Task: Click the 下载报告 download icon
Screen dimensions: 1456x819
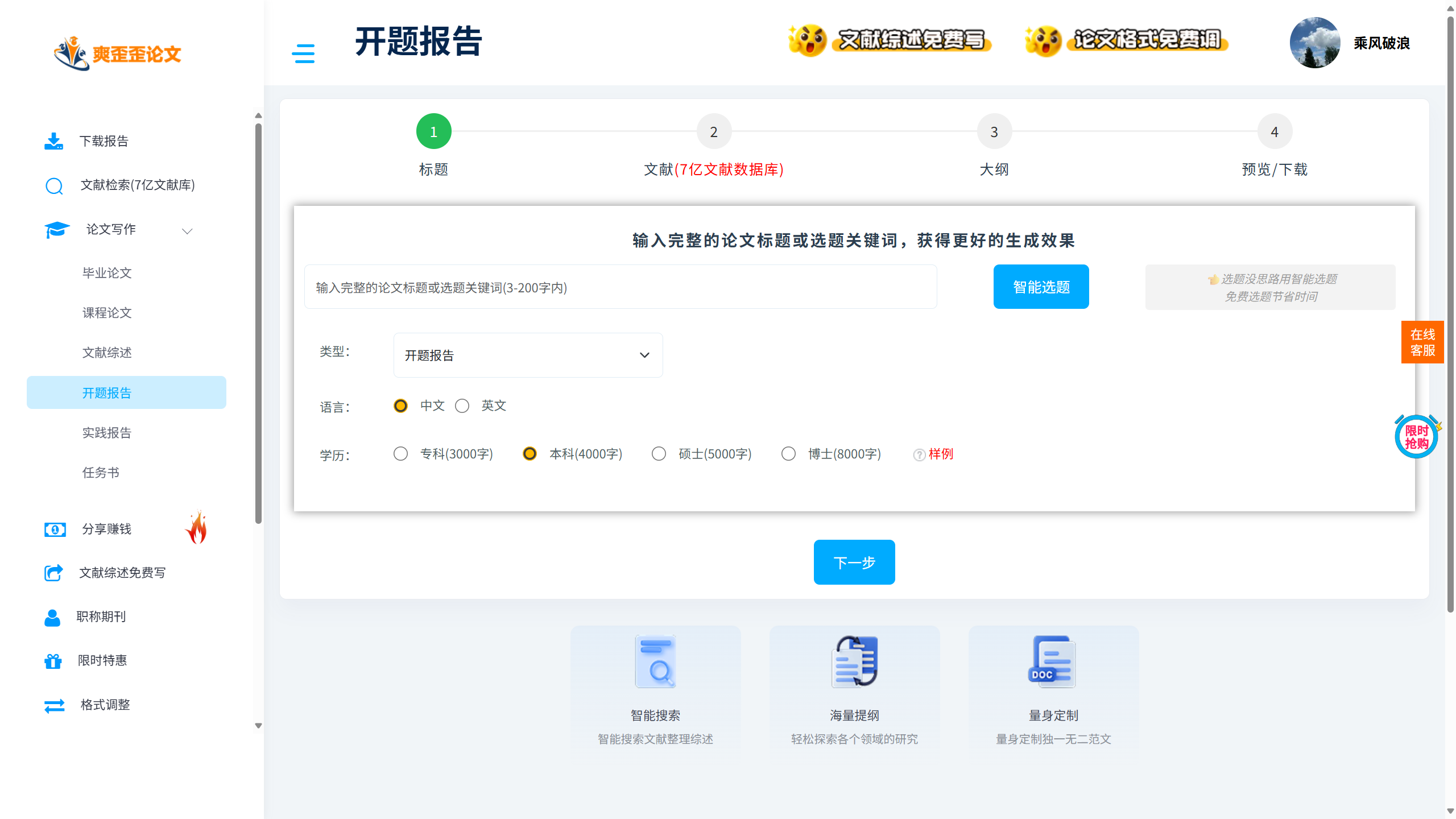Action: [x=54, y=141]
